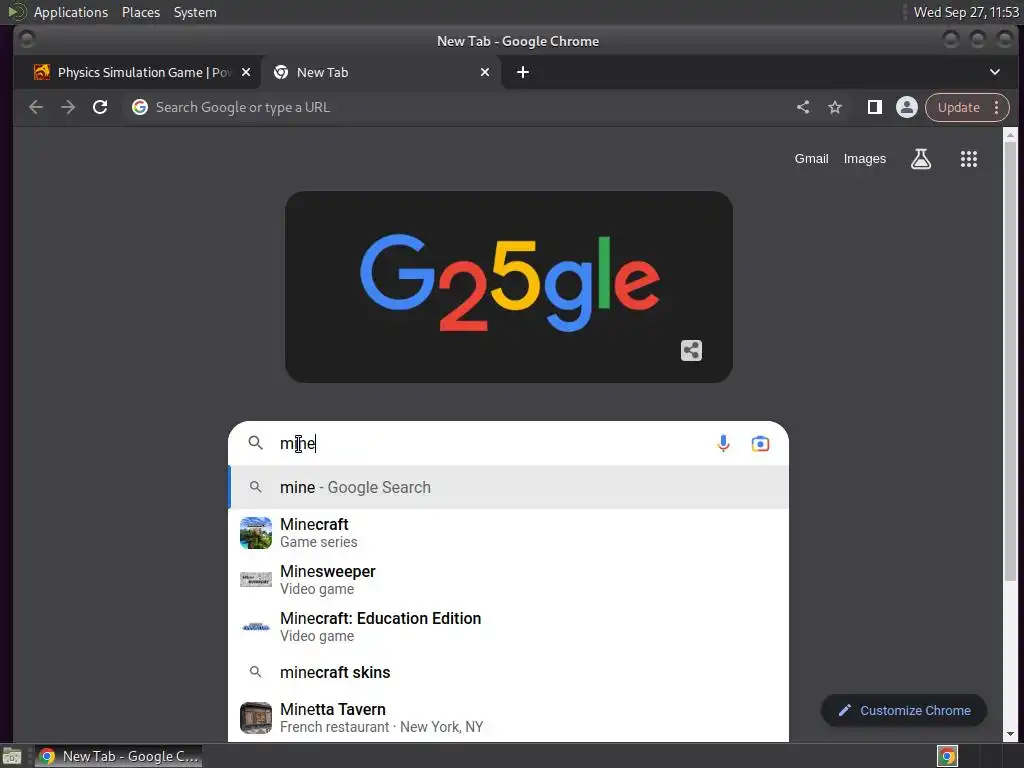Expand the tab search chevron
The image size is (1024, 768).
(995, 72)
